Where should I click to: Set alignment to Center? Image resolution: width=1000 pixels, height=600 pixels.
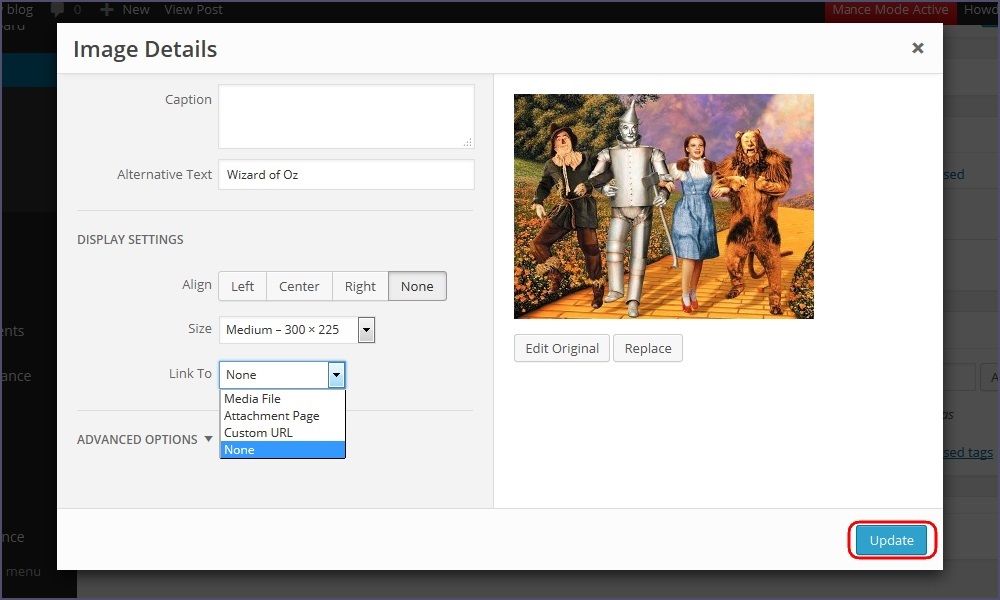tap(299, 286)
